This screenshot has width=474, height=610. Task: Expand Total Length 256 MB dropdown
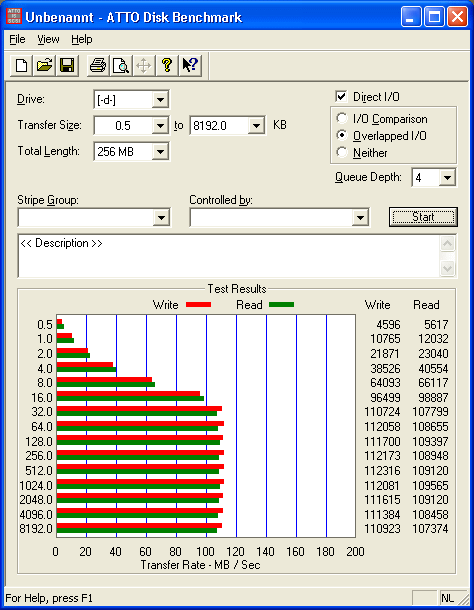pos(160,151)
